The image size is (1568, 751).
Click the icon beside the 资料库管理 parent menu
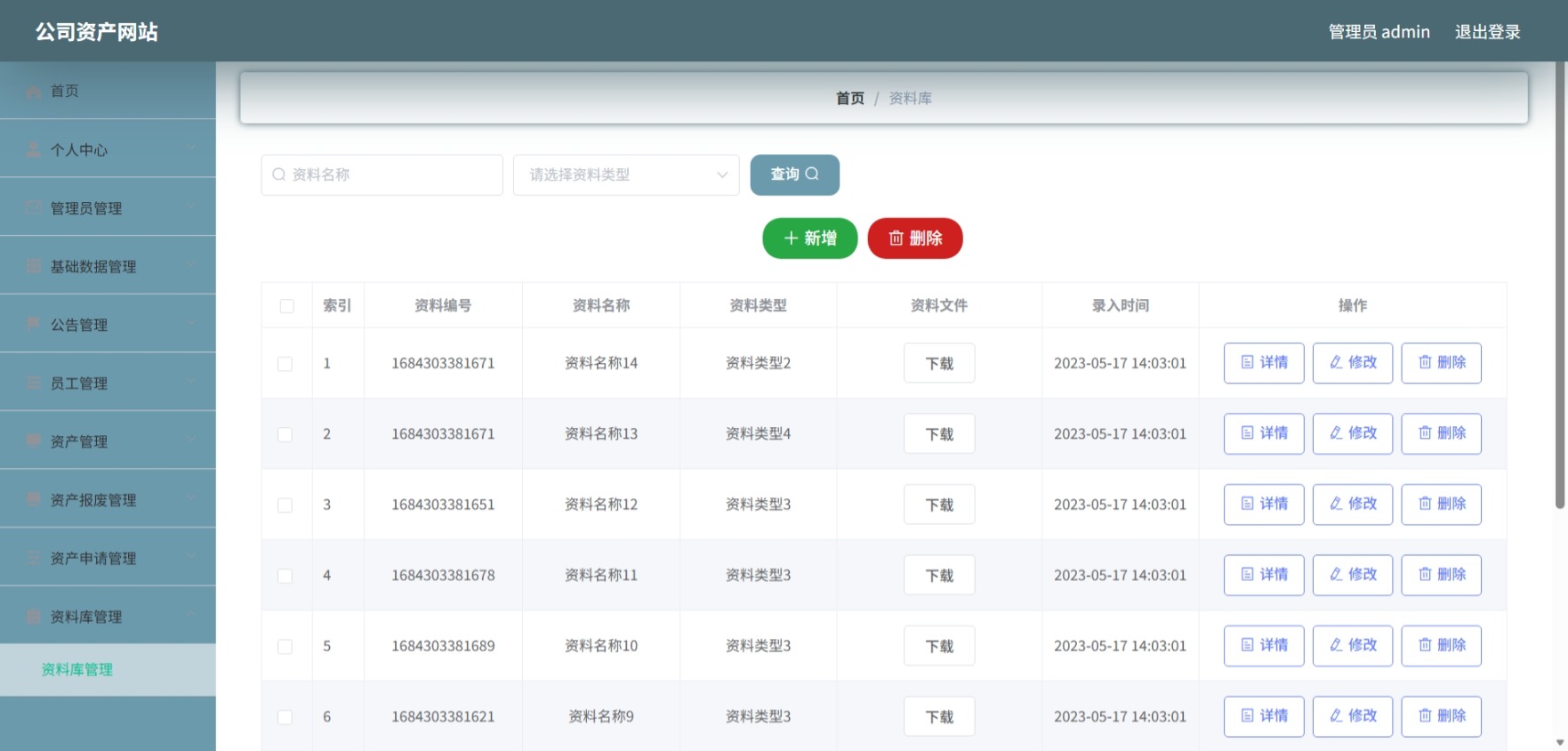[x=33, y=616]
